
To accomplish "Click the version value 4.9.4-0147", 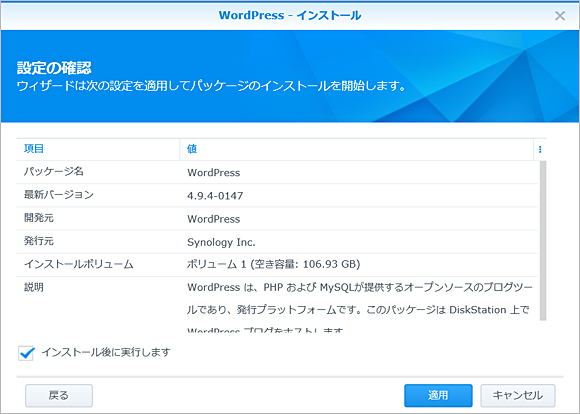I will point(215,196).
